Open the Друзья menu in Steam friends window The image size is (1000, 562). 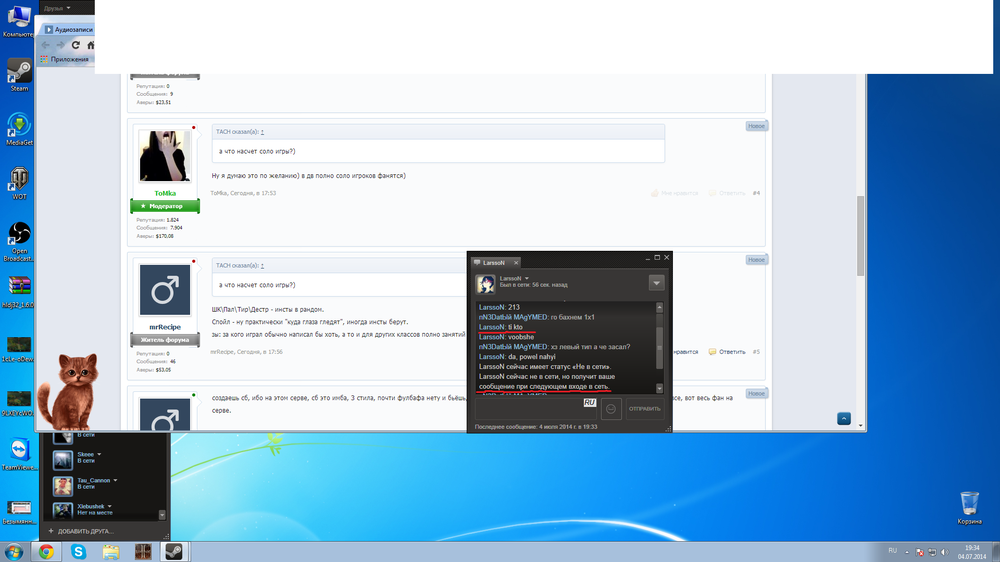coord(57,7)
